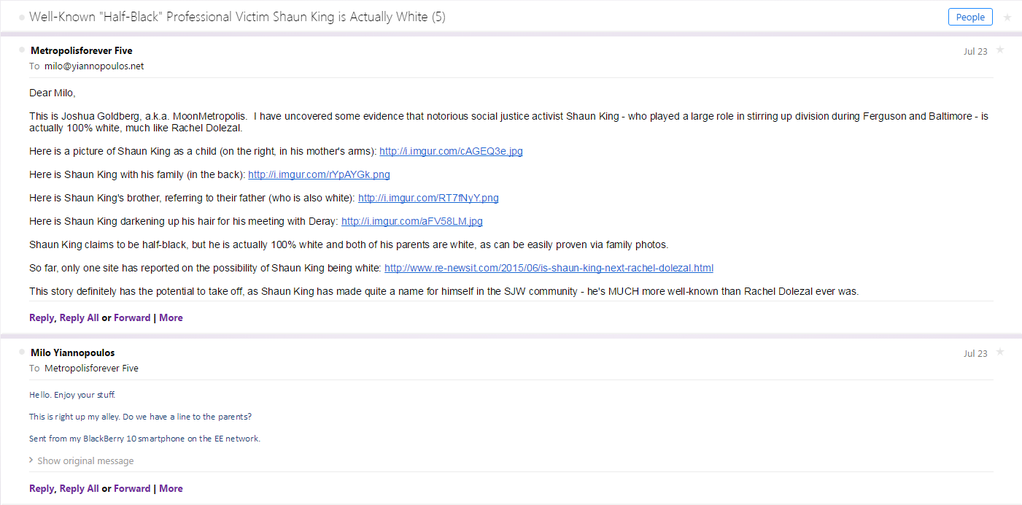Open the imgur cAGEQ3e.jpg childhood picture link
This screenshot has height=505, width=1022.
[x=451, y=151]
